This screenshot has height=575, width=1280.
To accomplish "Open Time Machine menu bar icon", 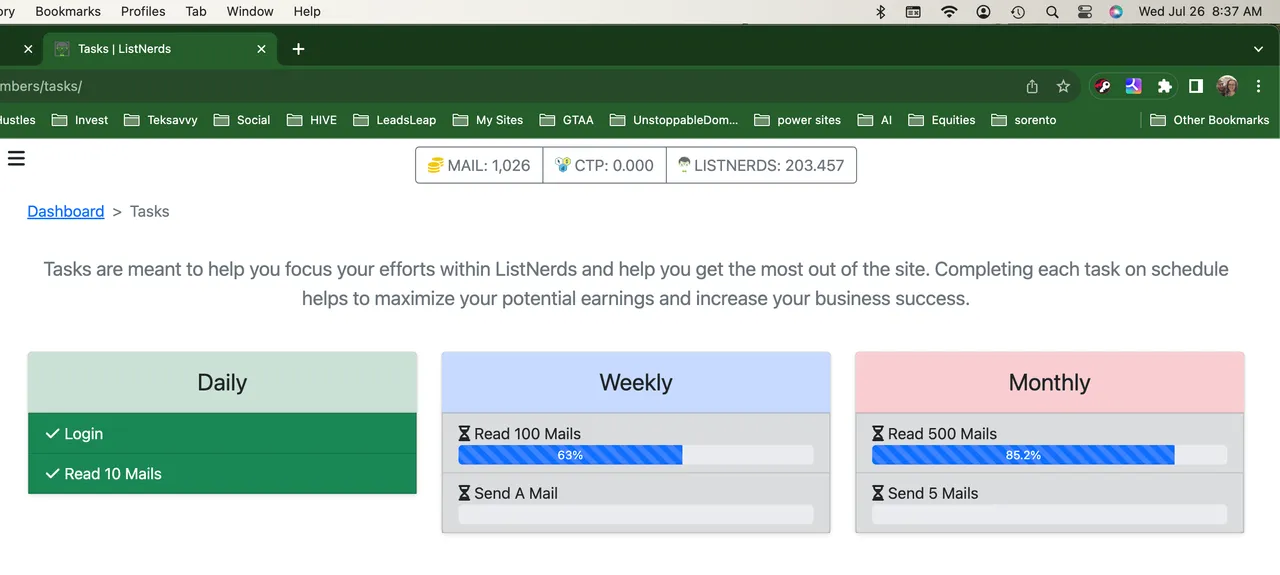I will point(1018,12).
